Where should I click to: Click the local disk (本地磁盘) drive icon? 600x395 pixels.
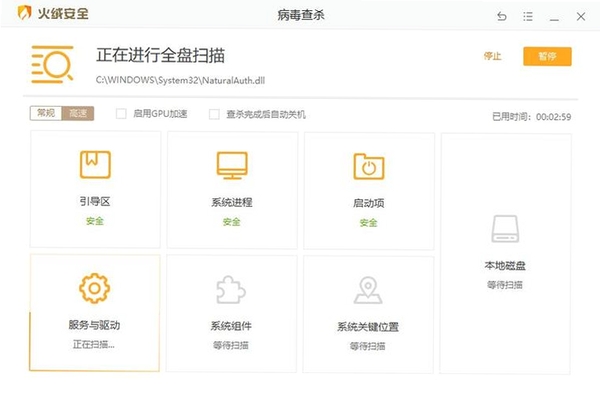click(x=505, y=229)
